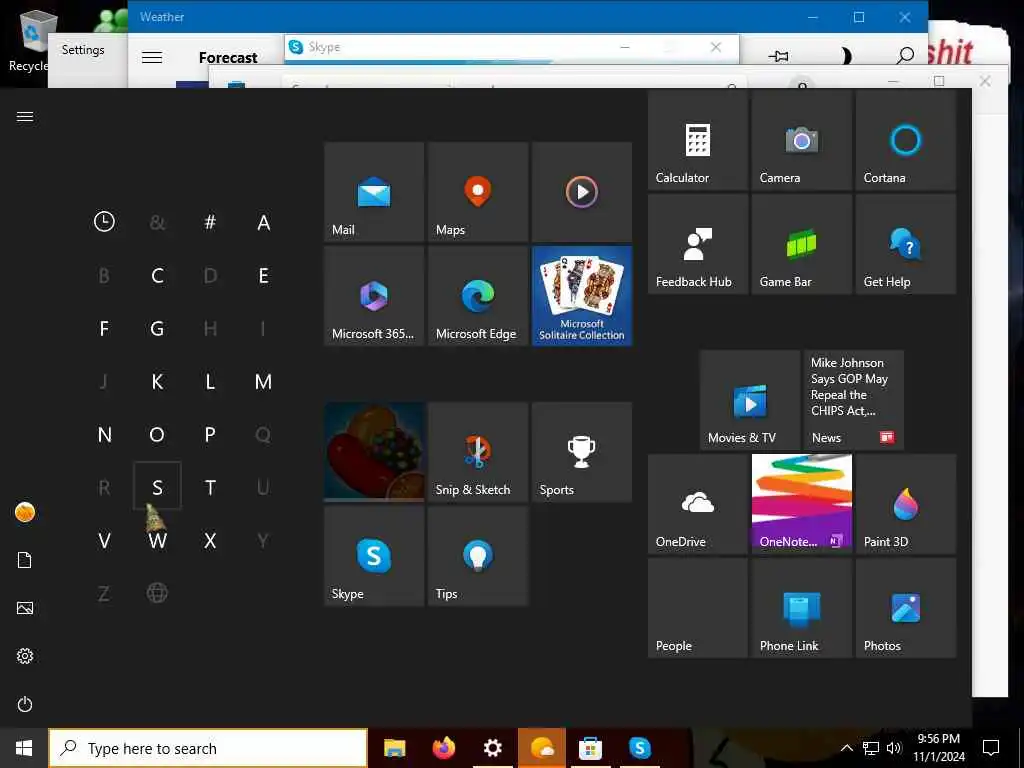The width and height of the screenshot is (1024, 768).
Task: Jump to apps starting with M
Action: tap(263, 381)
